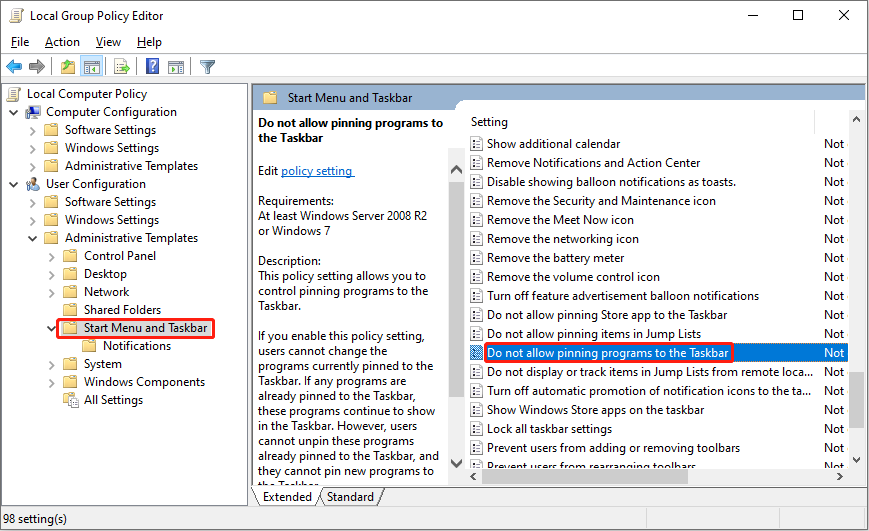Click folder icon in Start Menu and Taskbar header
869x531 pixels.
tap(270, 98)
